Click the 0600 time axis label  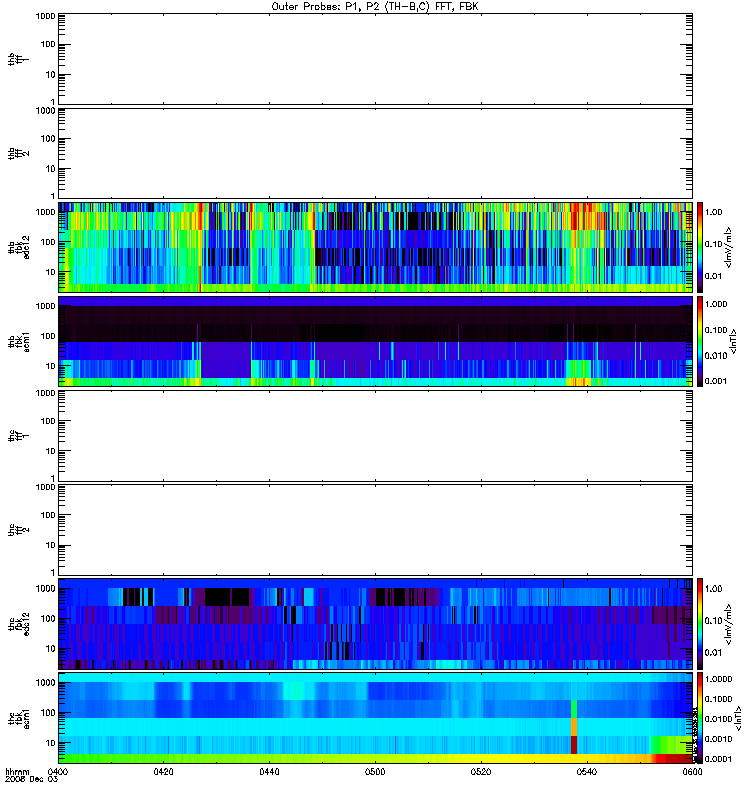coord(692,771)
